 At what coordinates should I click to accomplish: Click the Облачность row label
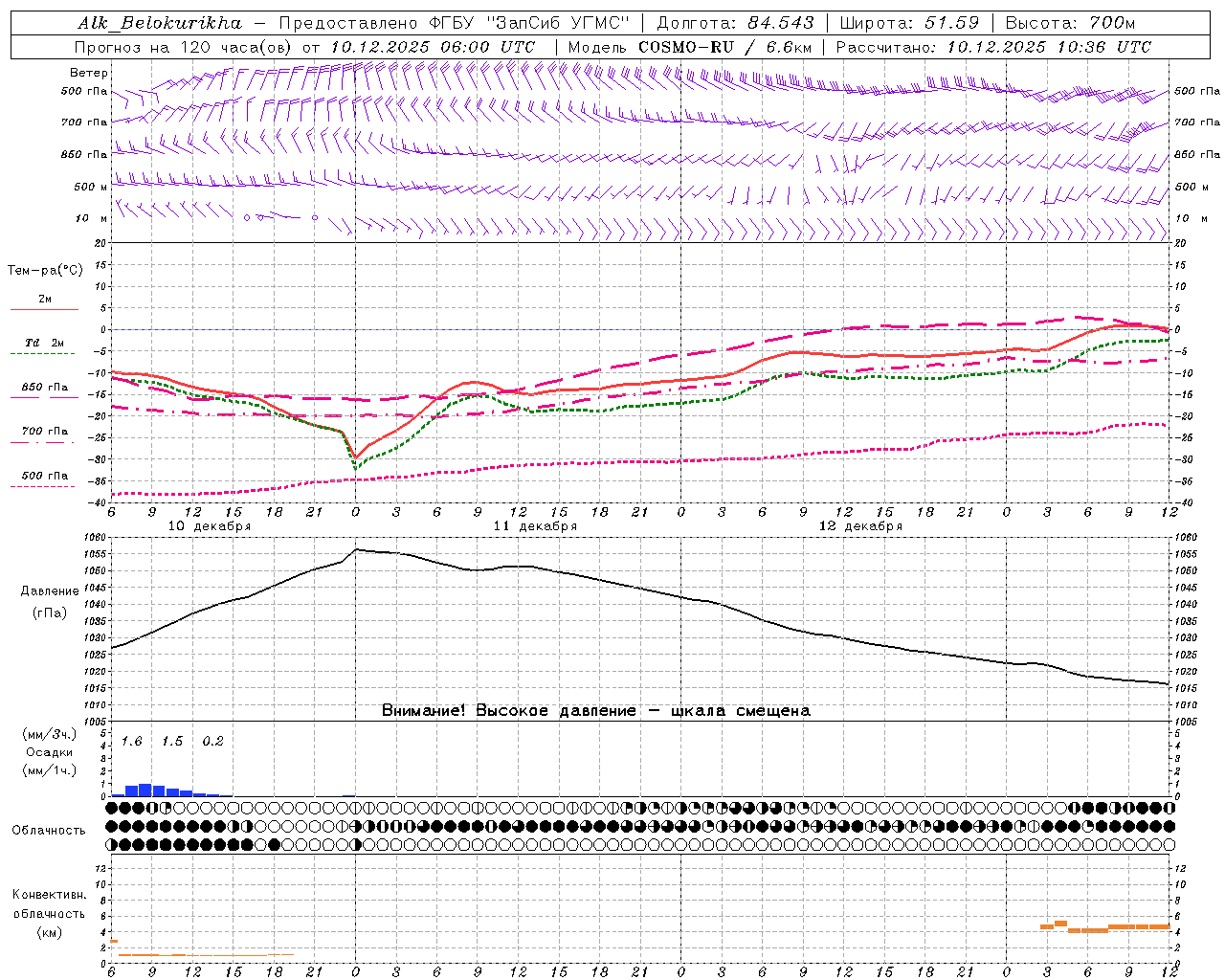tap(49, 831)
